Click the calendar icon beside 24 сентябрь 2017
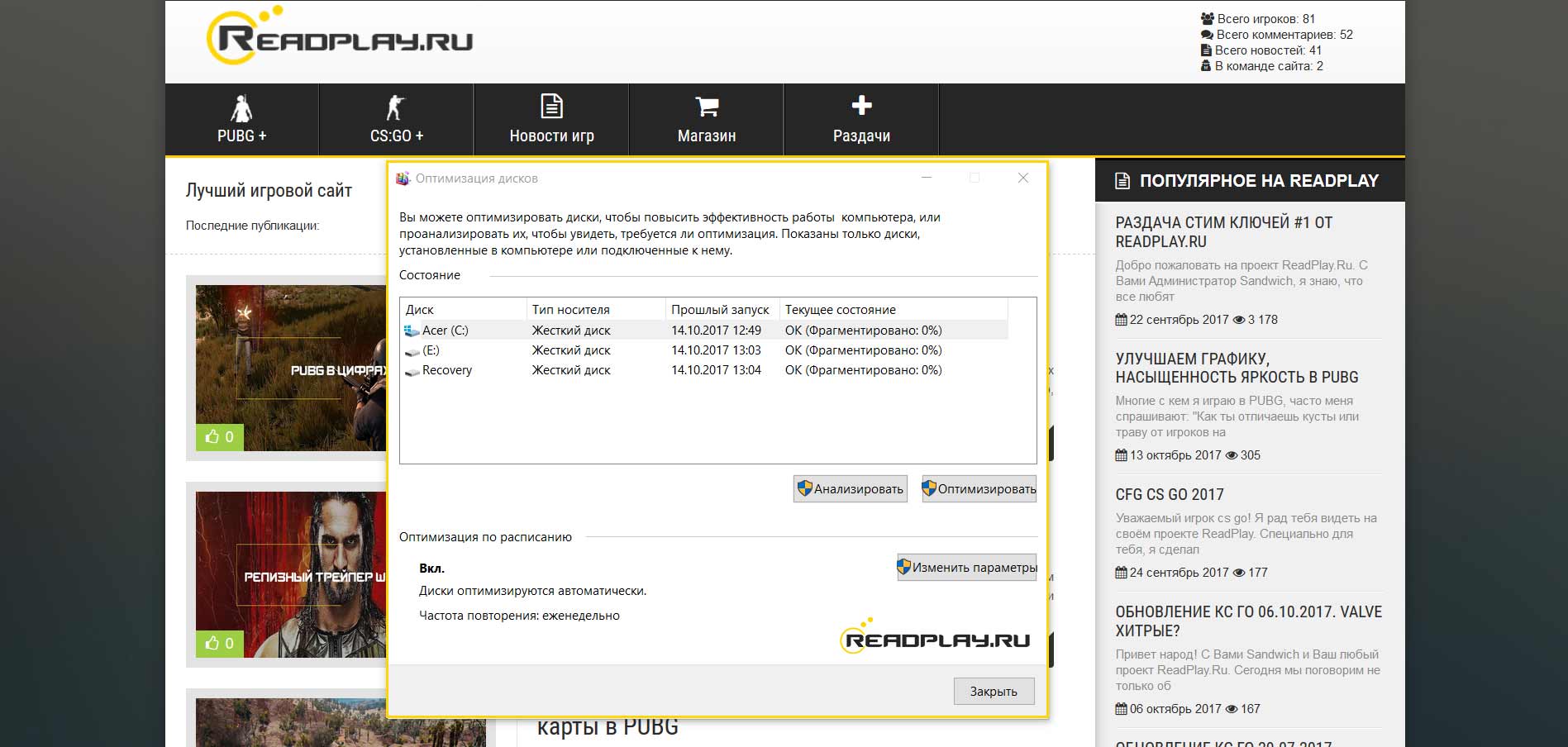This screenshot has height=747, width=1568. tap(1121, 573)
